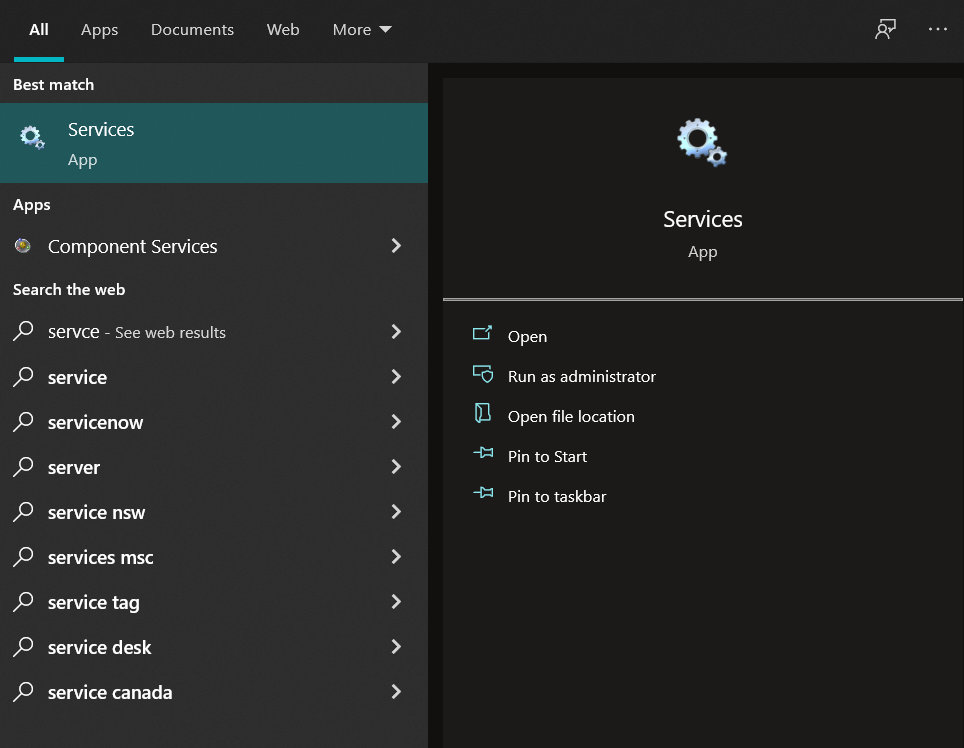Choose Pin to Start
Viewport: 964px width, 748px height.
(547, 457)
